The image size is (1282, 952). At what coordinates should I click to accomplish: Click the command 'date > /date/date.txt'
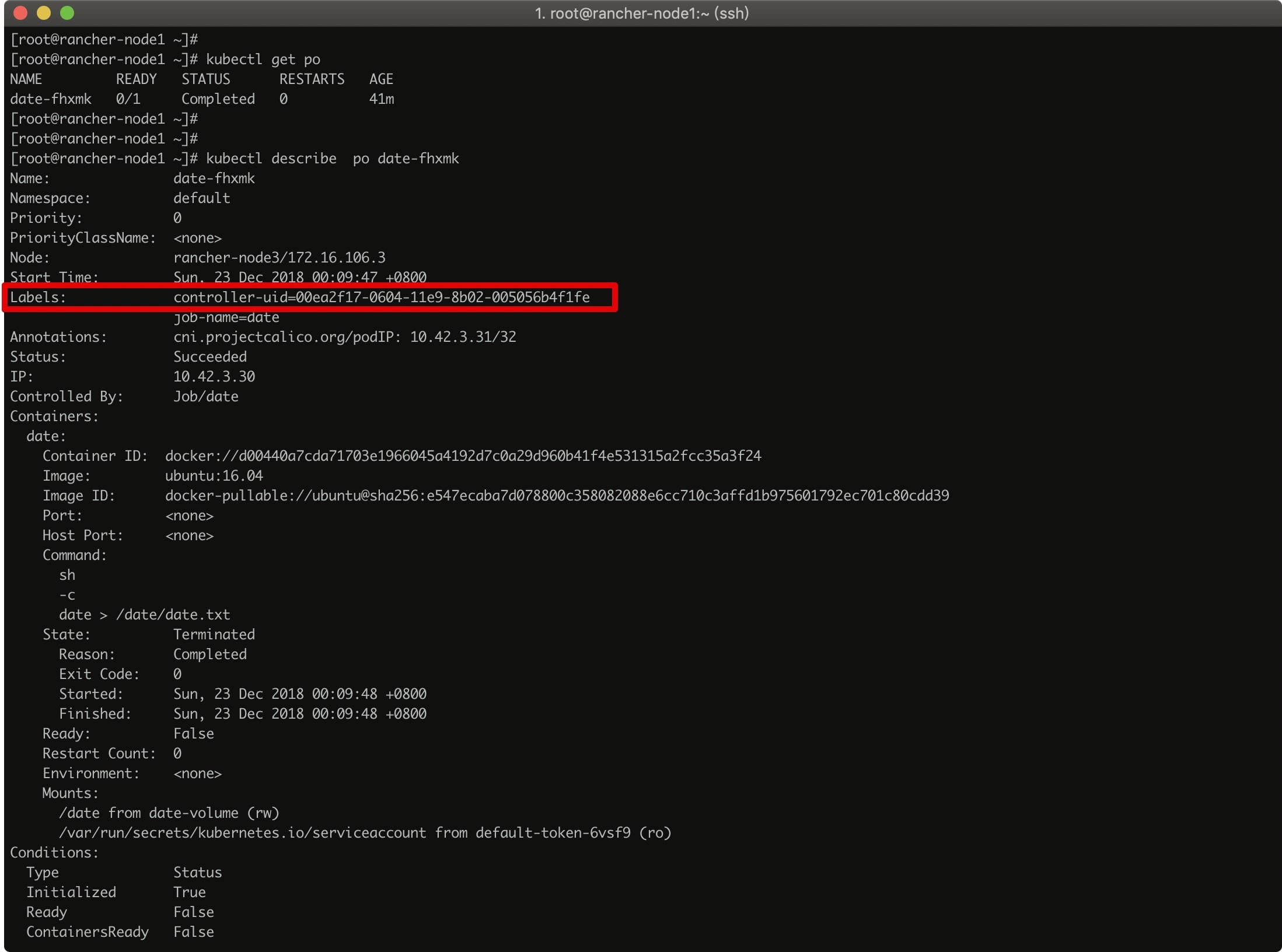point(144,615)
